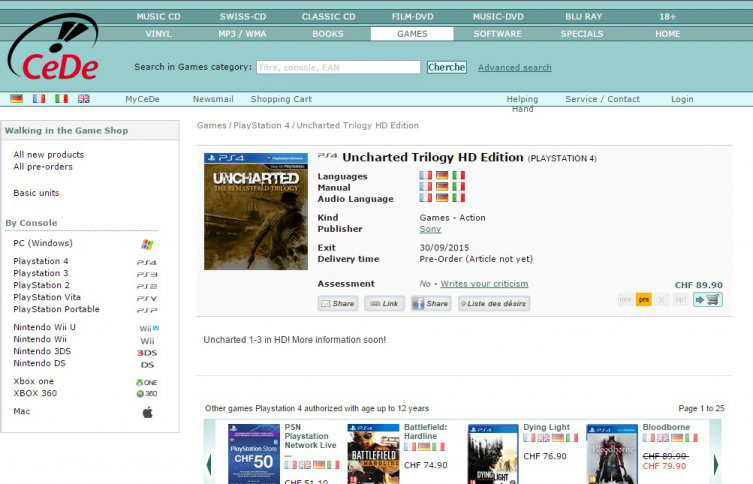Screen dimensions: 753x484
Task: Click the Windows logo next to PC (Windows)
Action: click(147, 244)
